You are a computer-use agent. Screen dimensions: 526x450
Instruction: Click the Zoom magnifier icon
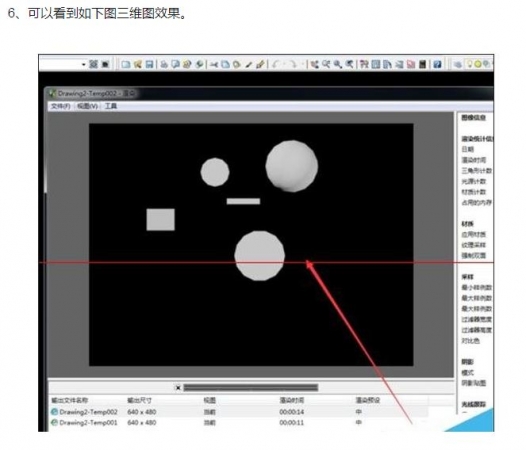[337, 64]
